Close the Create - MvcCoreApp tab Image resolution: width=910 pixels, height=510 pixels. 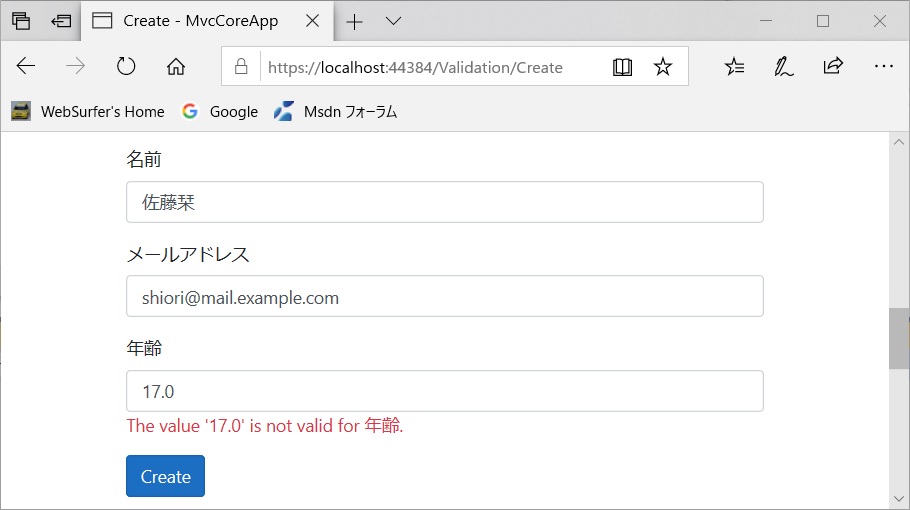[x=312, y=21]
